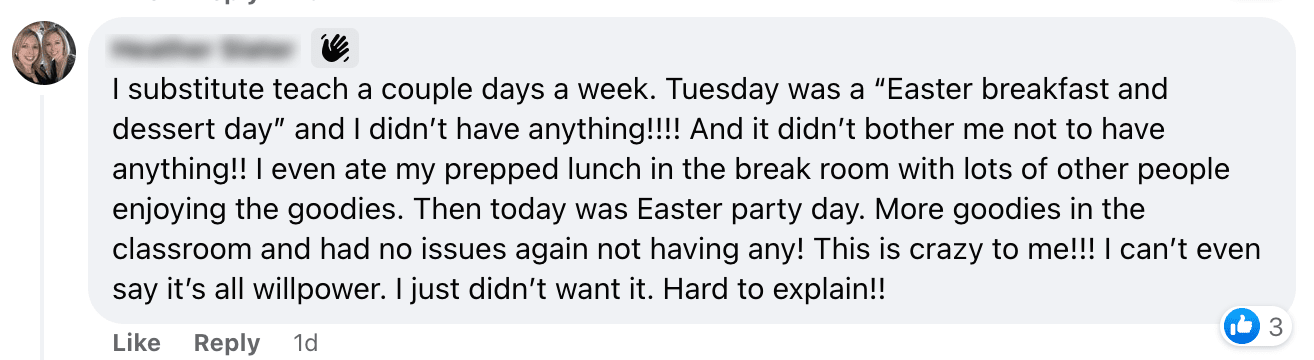Image resolution: width=1314 pixels, height=360 pixels.
Task: View the 3 reactions count
Action: coord(1275,327)
